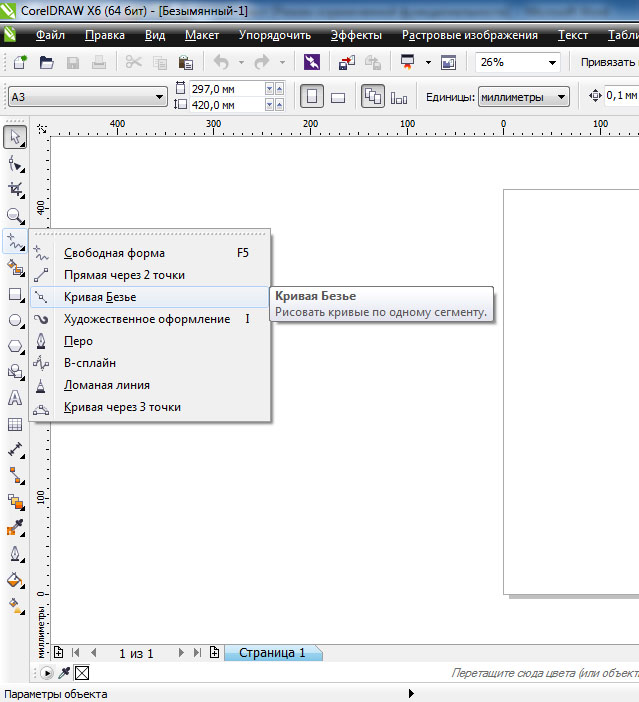Image resolution: width=639 pixels, height=702 pixels.
Task: Open the document palette flyout arrow
Action: click(x=47, y=673)
